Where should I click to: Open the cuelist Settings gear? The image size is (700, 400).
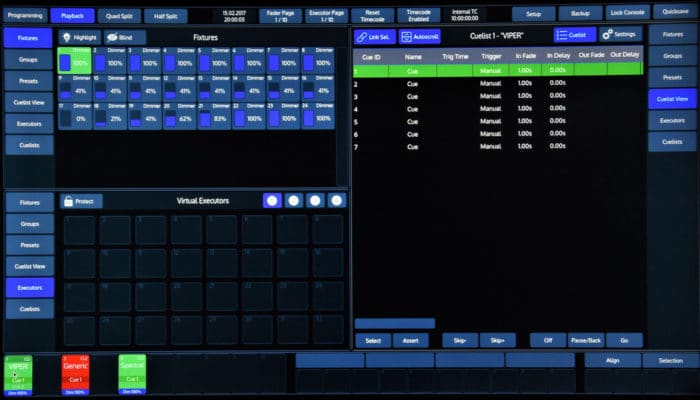[621, 35]
